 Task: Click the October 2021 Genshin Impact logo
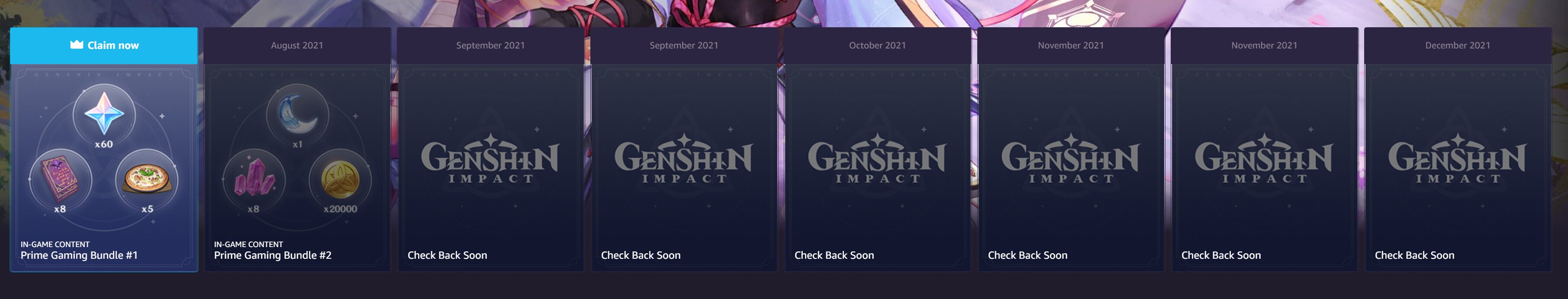tap(877, 158)
